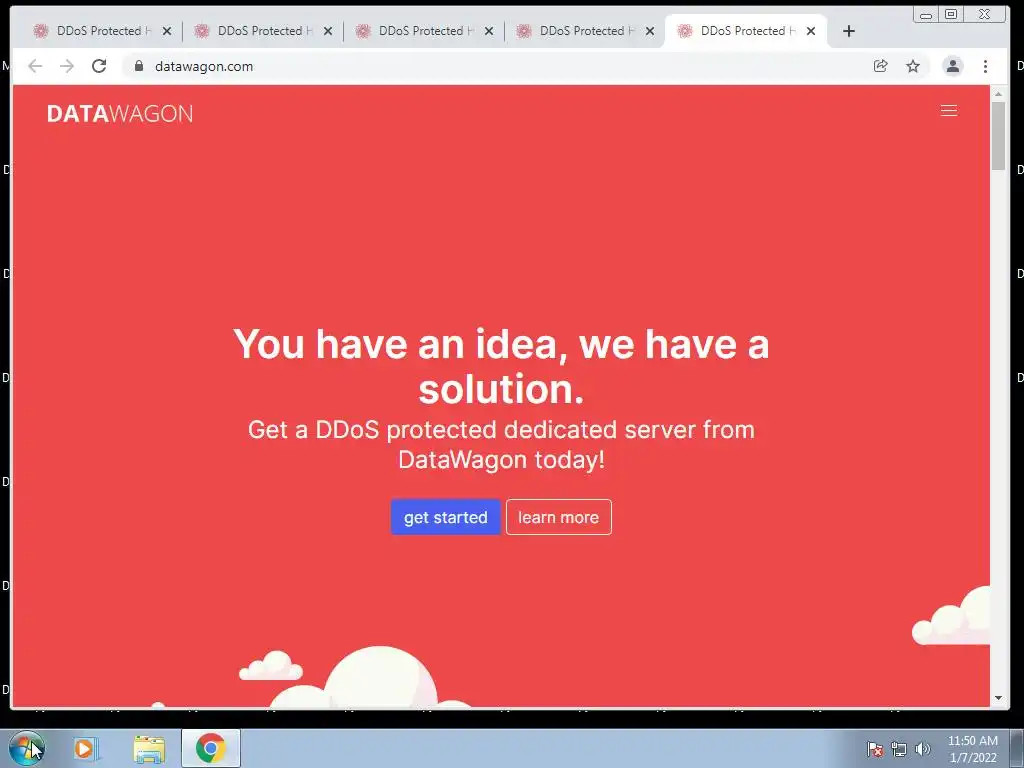Click the scrollbar down arrow
This screenshot has width=1024, height=768.
coord(998,698)
